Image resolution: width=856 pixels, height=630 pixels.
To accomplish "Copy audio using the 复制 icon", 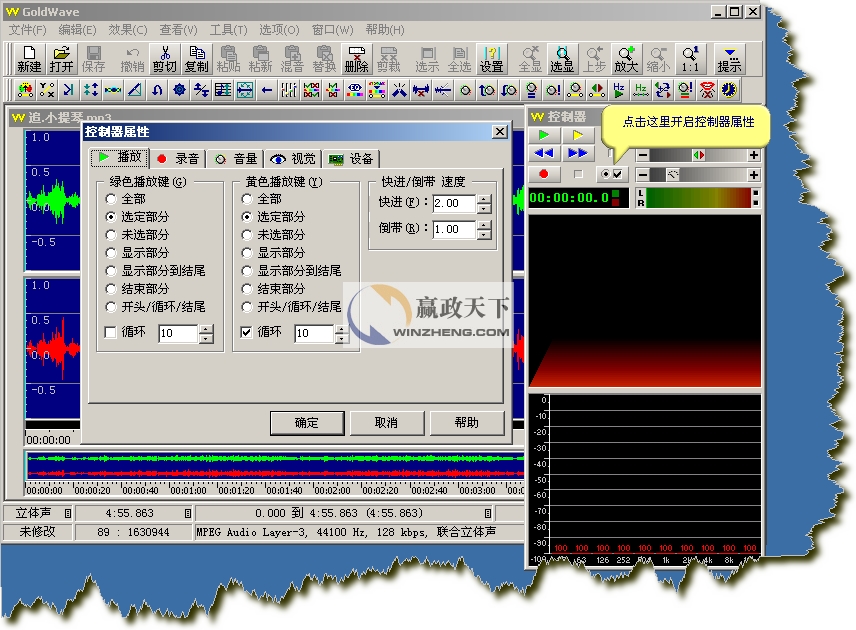I will point(195,57).
